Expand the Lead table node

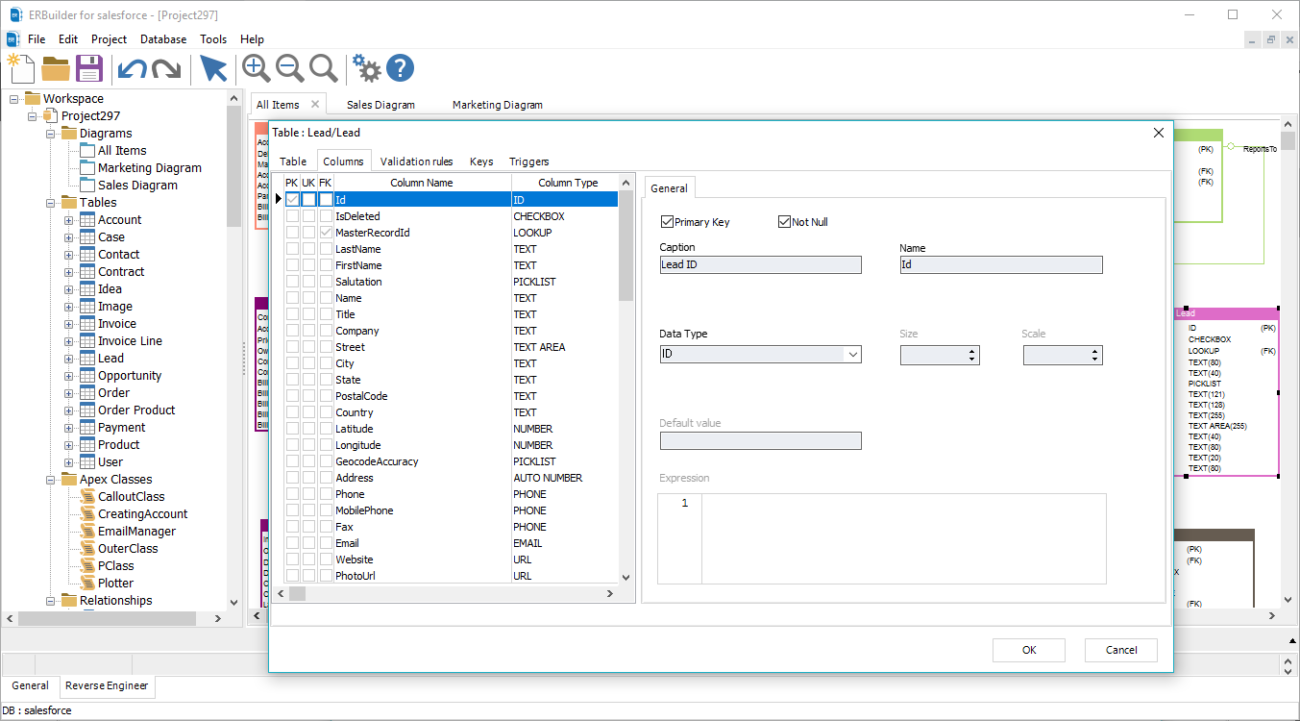[x=69, y=359]
